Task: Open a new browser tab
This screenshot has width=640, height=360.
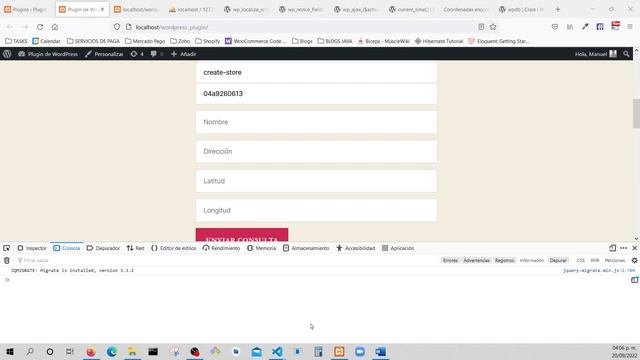Action: tap(558, 9)
